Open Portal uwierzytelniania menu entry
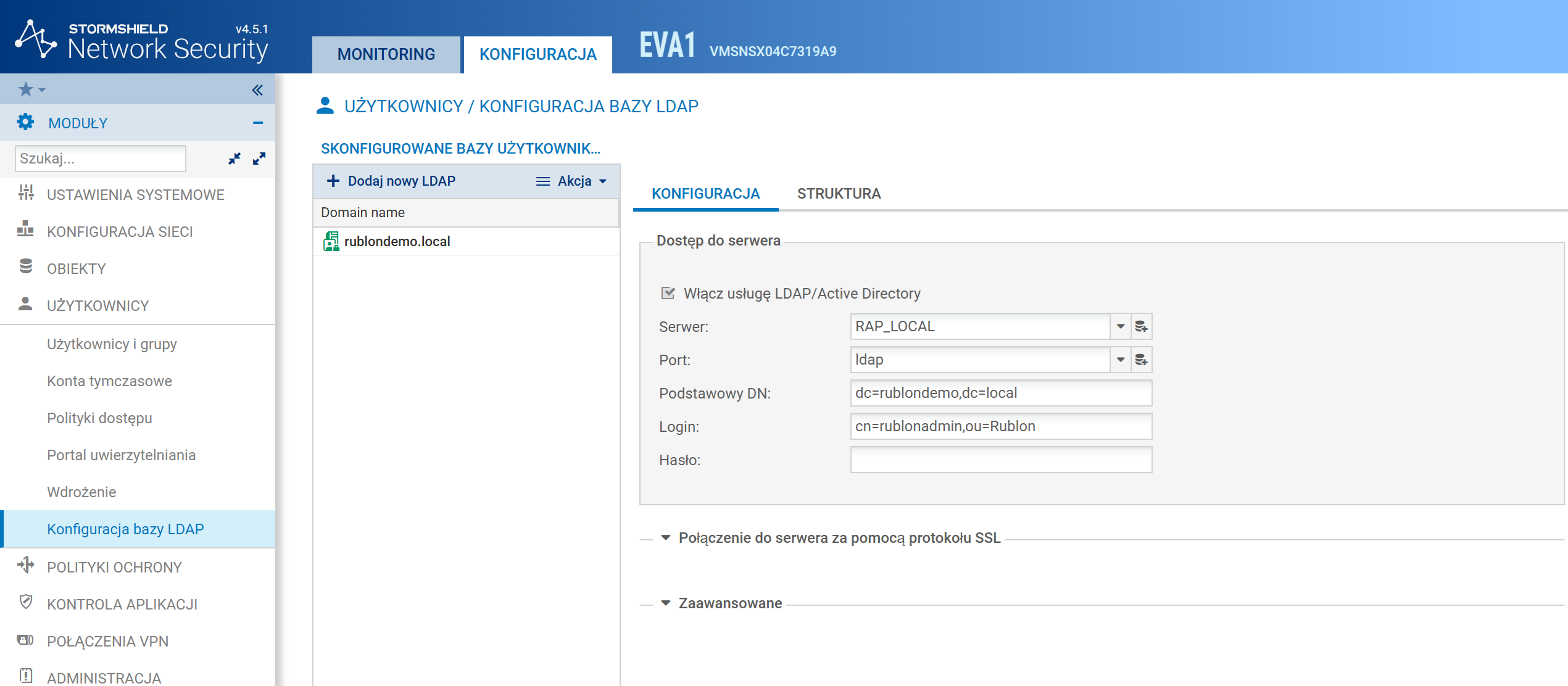This screenshot has width=1568, height=686. coord(122,455)
